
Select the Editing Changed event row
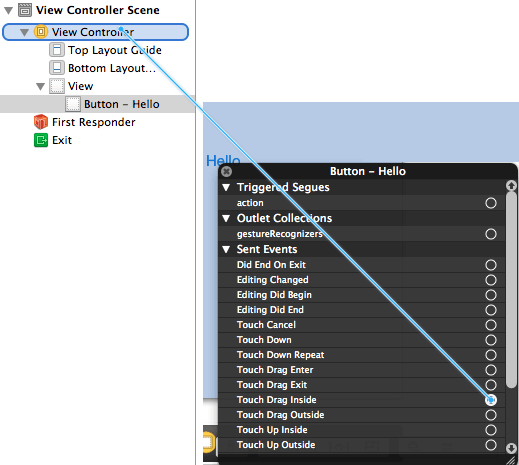[x=362, y=280]
